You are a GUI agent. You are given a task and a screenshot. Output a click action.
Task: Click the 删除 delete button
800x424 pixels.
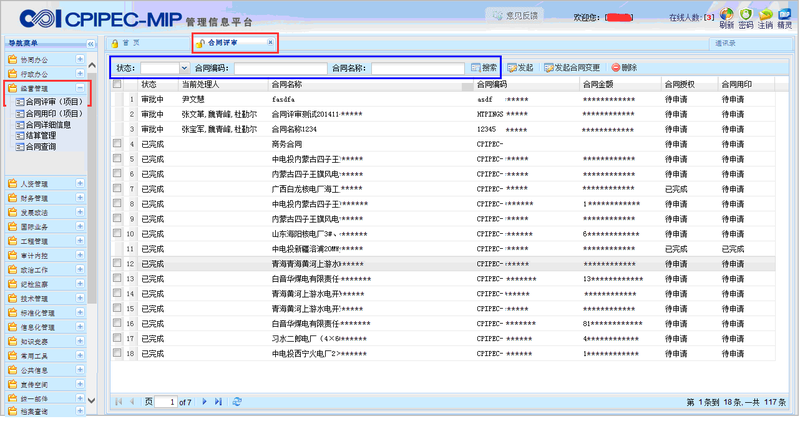pyautogui.click(x=624, y=67)
